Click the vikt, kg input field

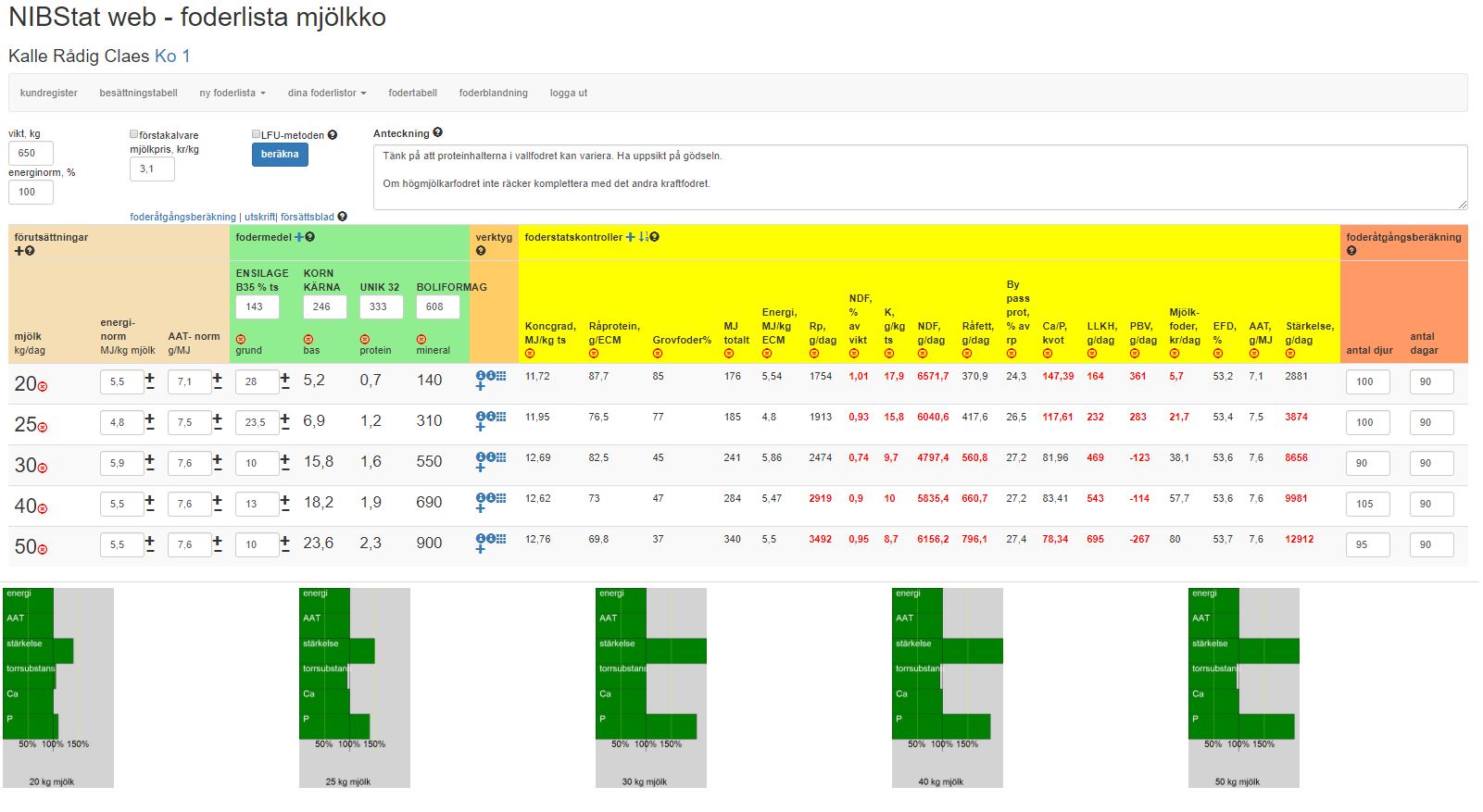coord(31,154)
